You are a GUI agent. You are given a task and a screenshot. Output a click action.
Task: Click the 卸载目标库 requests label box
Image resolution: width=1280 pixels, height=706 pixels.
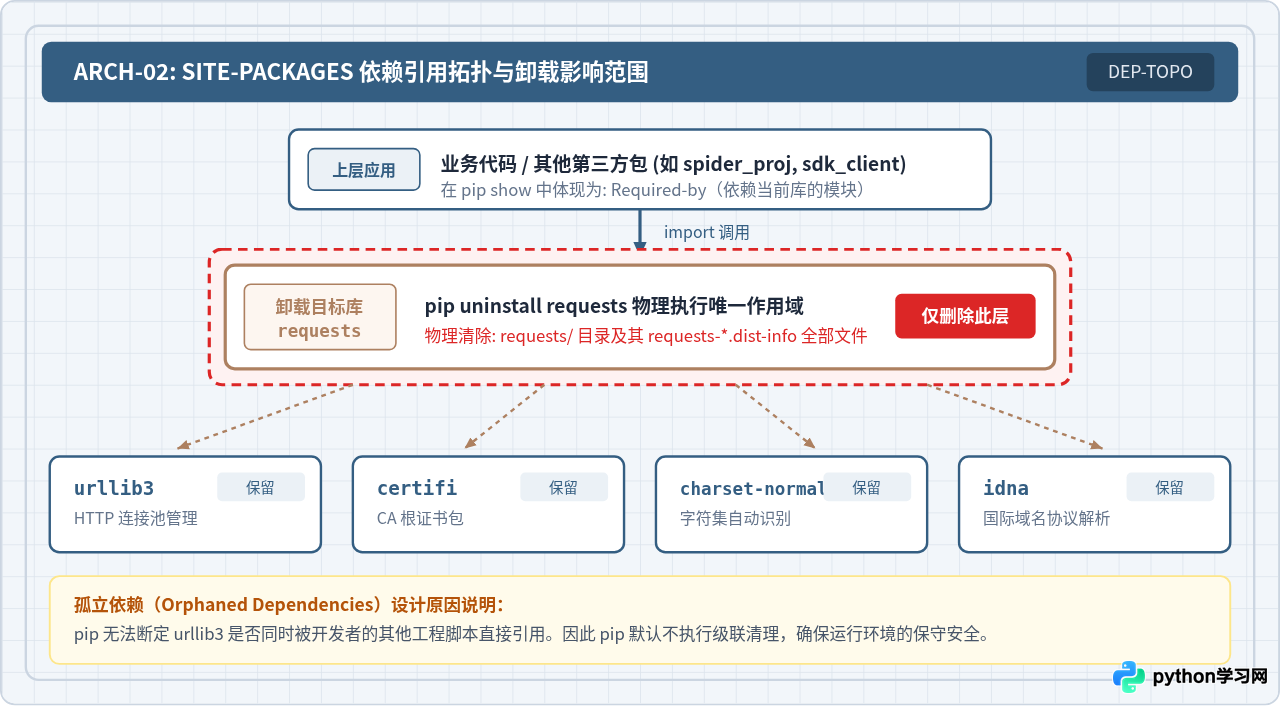tap(320, 317)
